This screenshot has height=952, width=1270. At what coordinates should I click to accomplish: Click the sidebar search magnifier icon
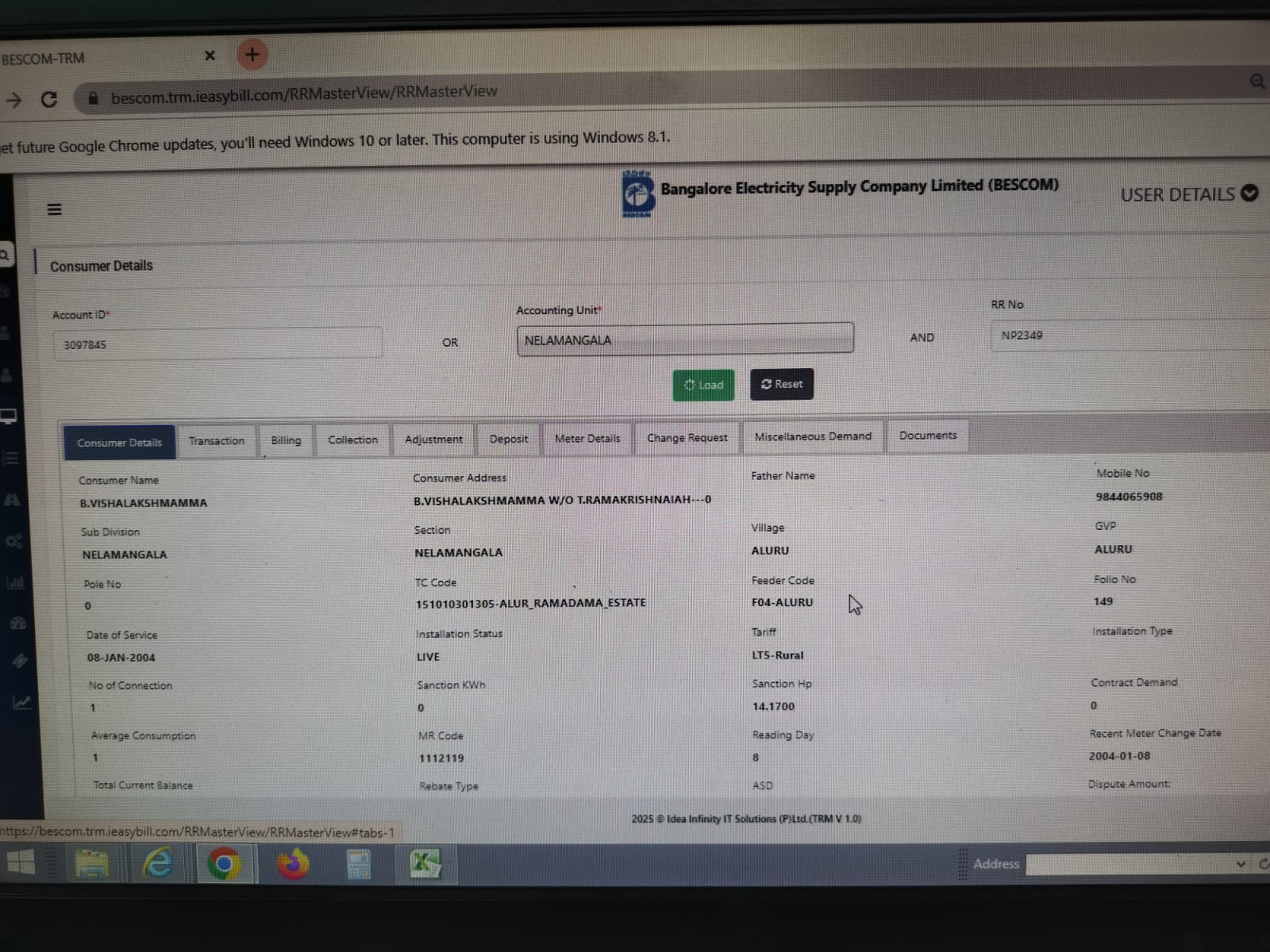pyautogui.click(x=5, y=255)
